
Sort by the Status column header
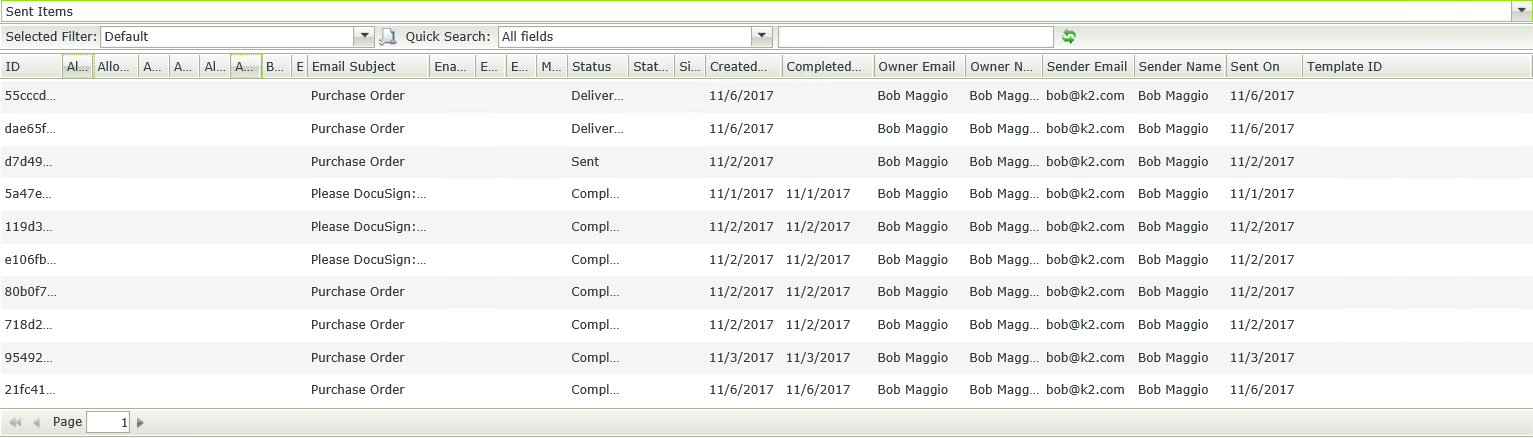(591, 67)
